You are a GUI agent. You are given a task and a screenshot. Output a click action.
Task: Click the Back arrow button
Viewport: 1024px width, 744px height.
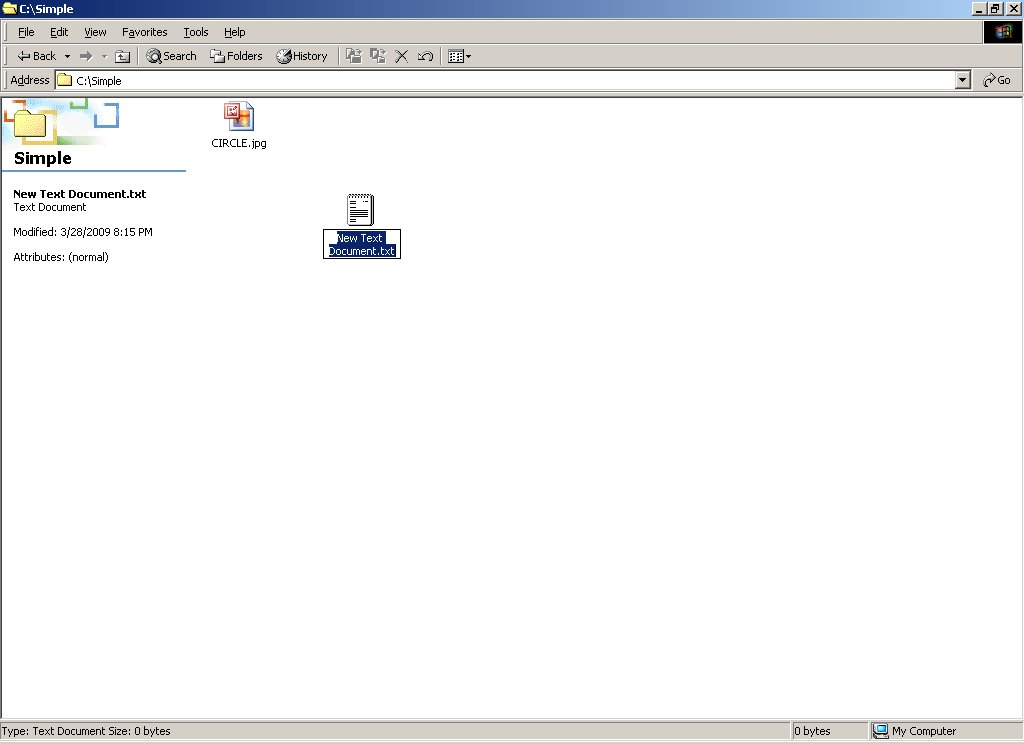[x=37, y=56]
